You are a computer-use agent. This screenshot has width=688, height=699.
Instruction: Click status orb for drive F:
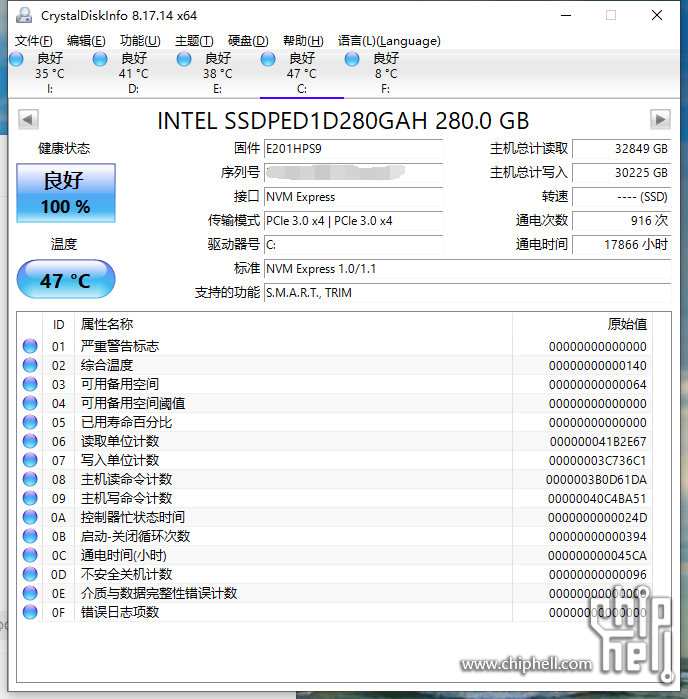352,59
